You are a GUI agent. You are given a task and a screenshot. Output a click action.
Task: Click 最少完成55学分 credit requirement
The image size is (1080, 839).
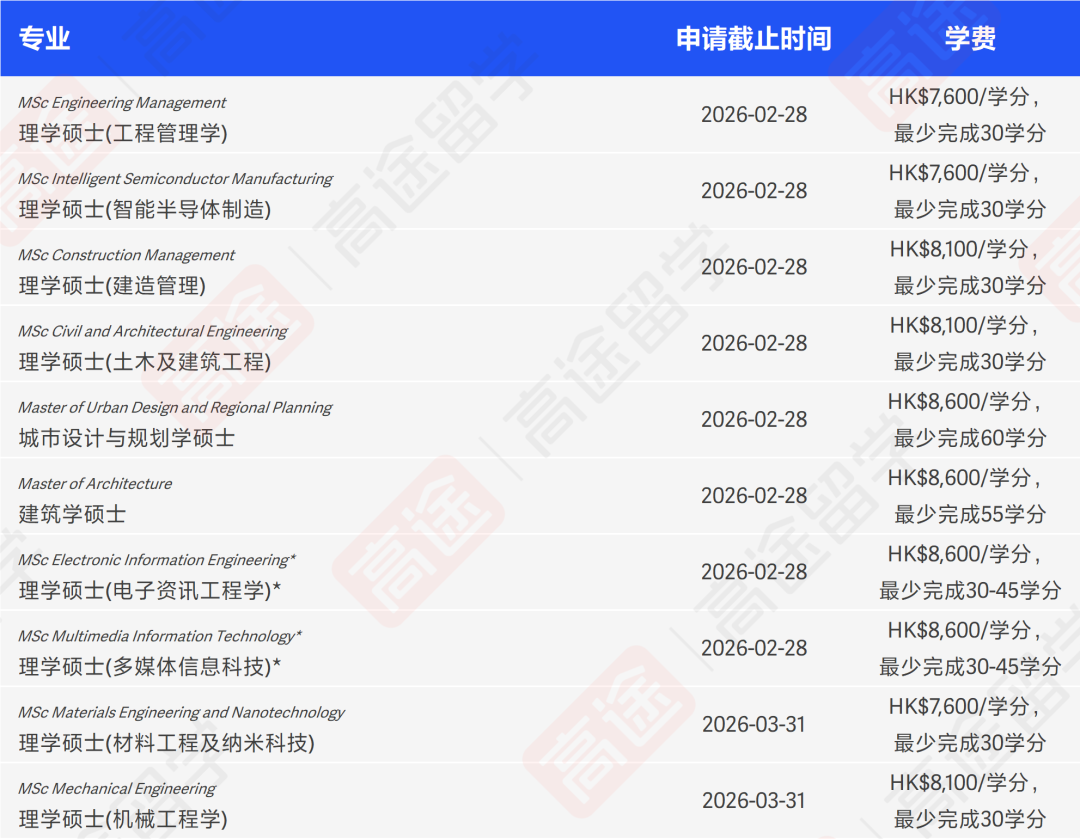click(970, 515)
